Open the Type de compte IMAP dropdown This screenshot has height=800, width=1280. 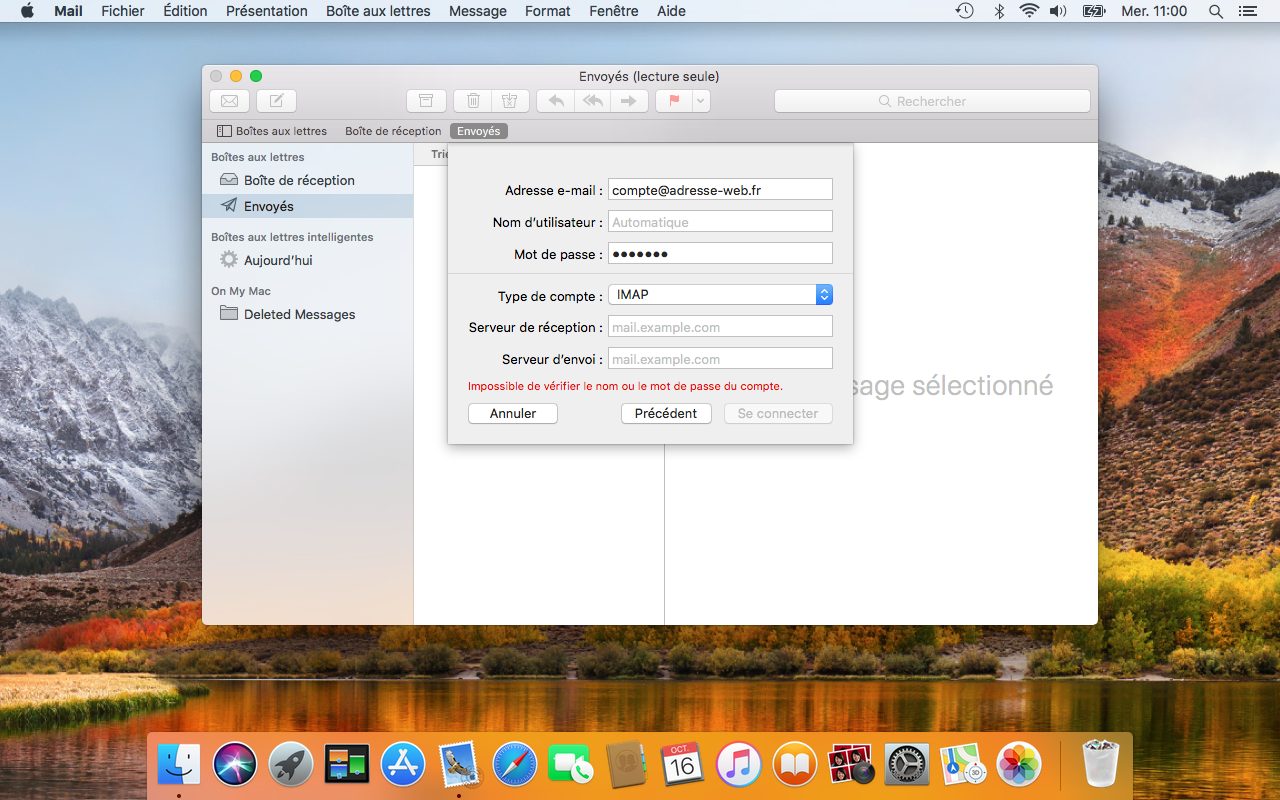coord(720,295)
